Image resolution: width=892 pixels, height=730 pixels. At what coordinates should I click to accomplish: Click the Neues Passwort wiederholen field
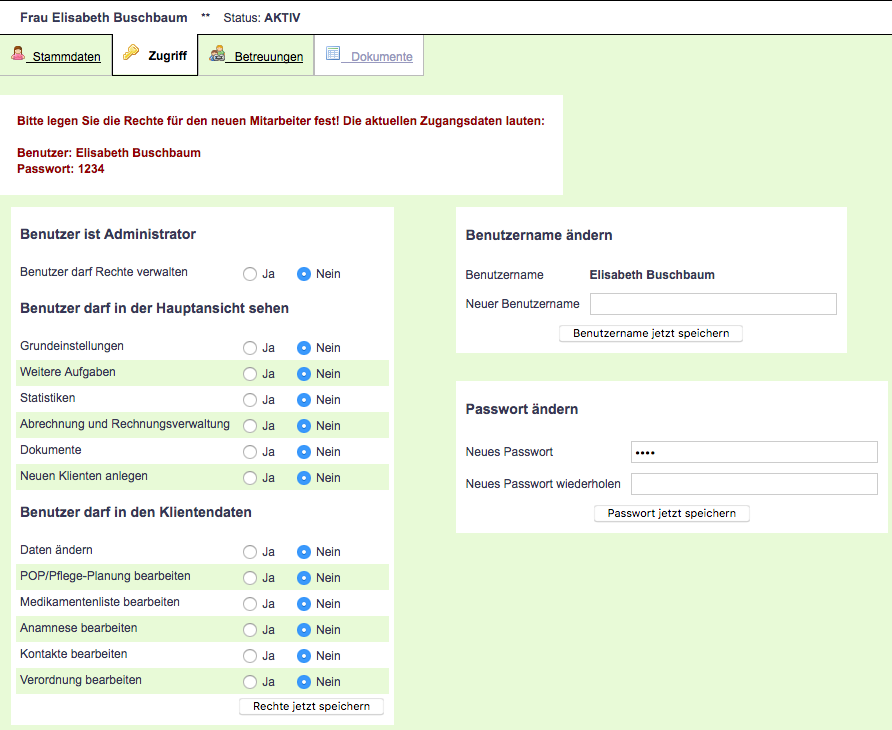(x=754, y=484)
